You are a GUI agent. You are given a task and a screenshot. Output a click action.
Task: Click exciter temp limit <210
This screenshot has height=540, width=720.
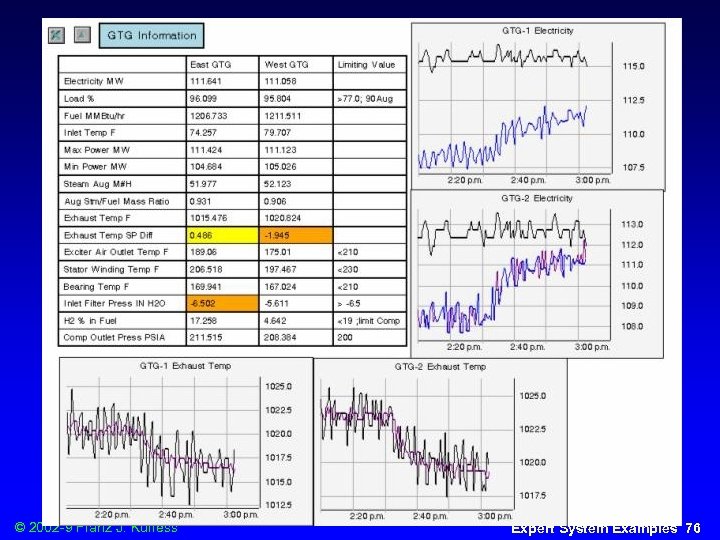(x=348, y=252)
